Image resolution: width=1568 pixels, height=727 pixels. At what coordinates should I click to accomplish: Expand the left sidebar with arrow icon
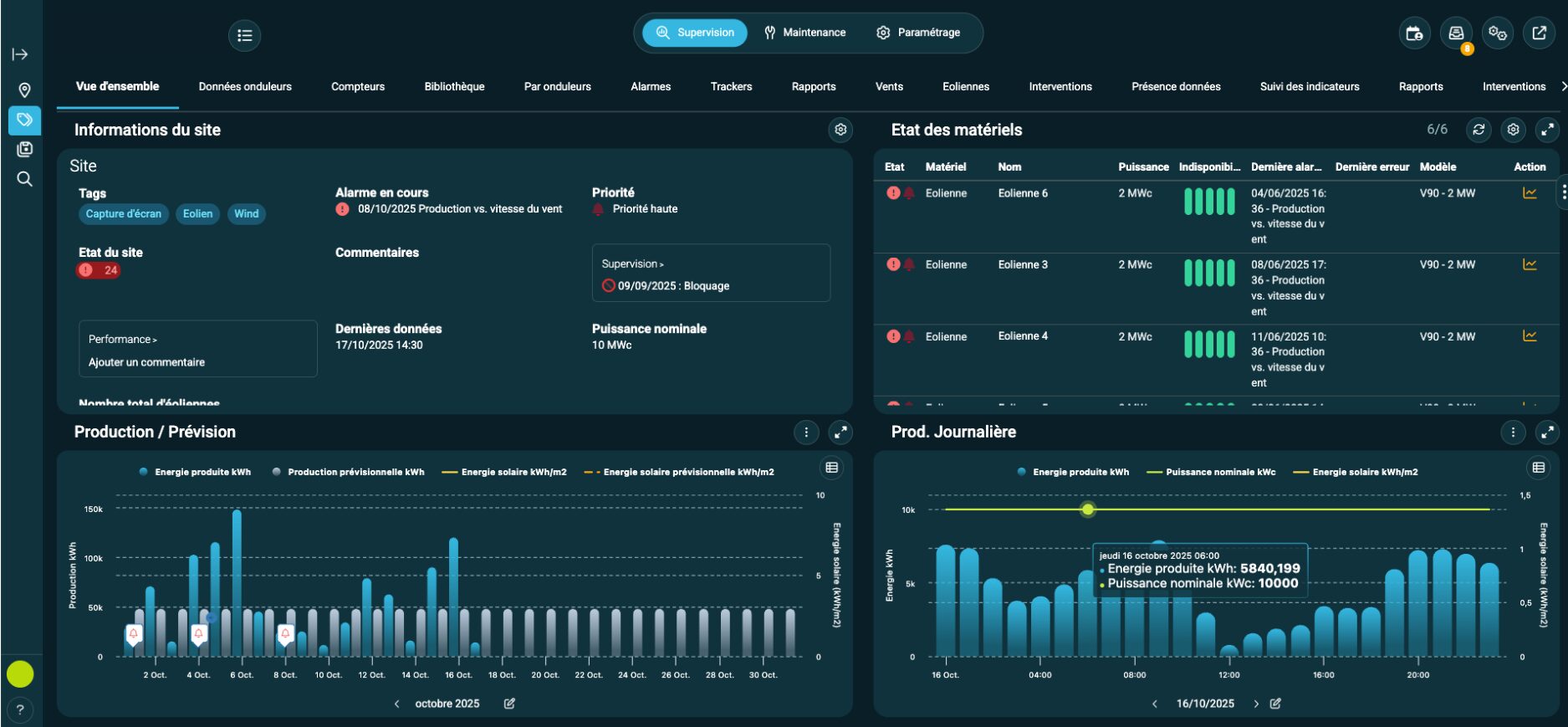[x=20, y=54]
